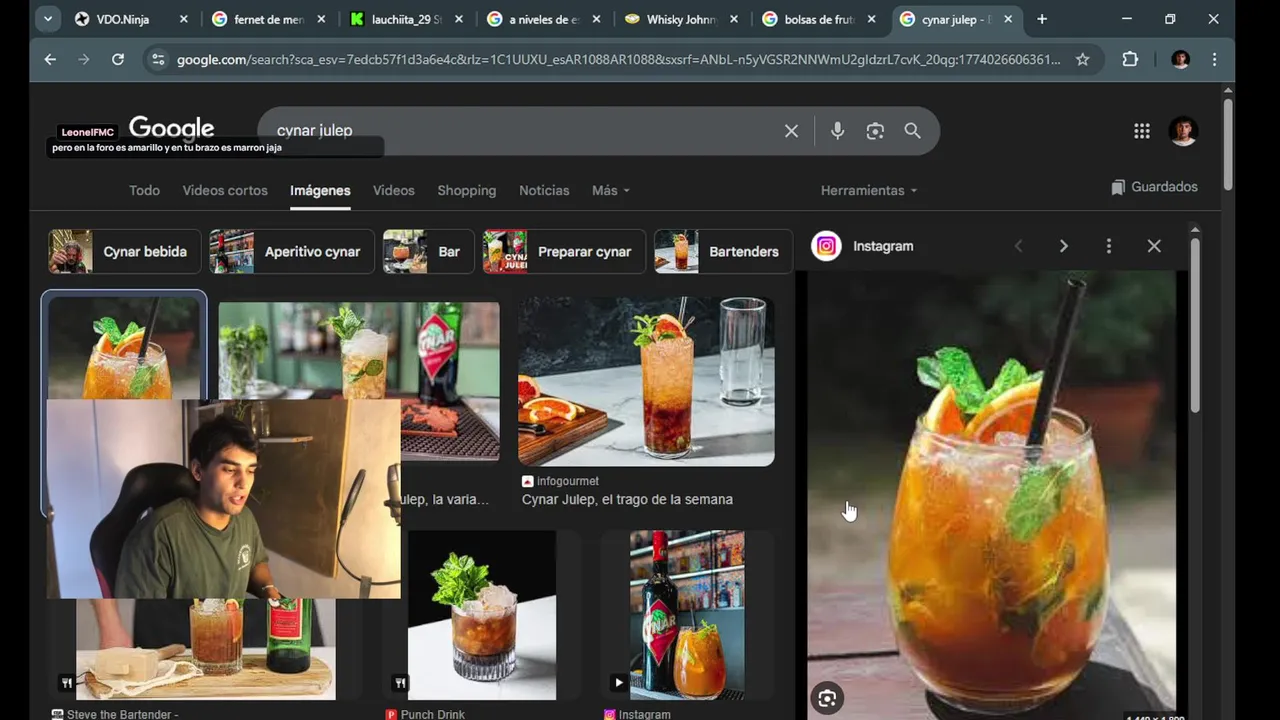Reload the current page
This screenshot has width=1280, height=720.
(x=118, y=60)
